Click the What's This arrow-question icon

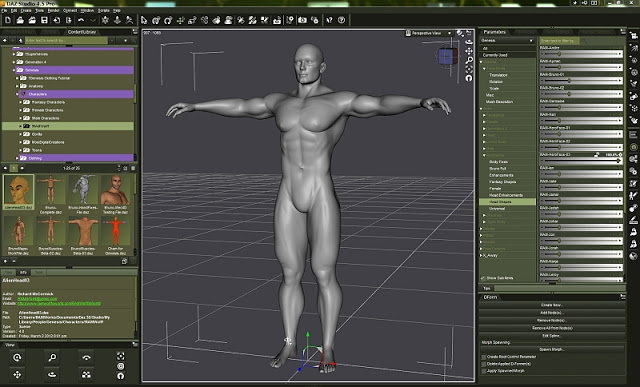pyautogui.click(x=329, y=20)
